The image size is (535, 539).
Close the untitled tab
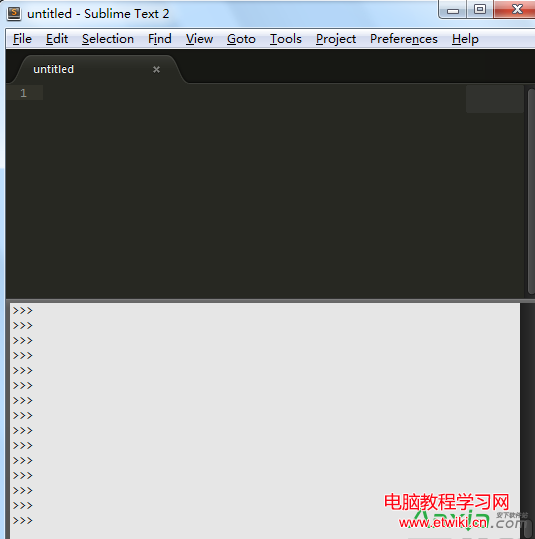coord(156,70)
